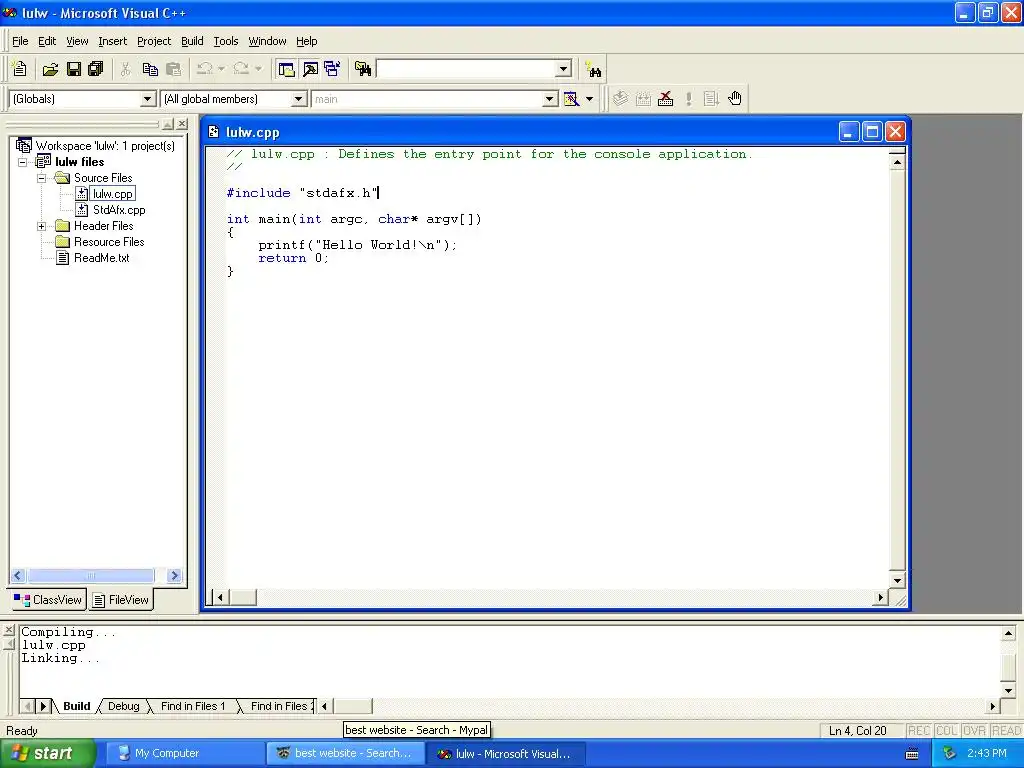Click the Search binoculars icon
Viewport: 1024px width, 768px height.
tap(594, 70)
